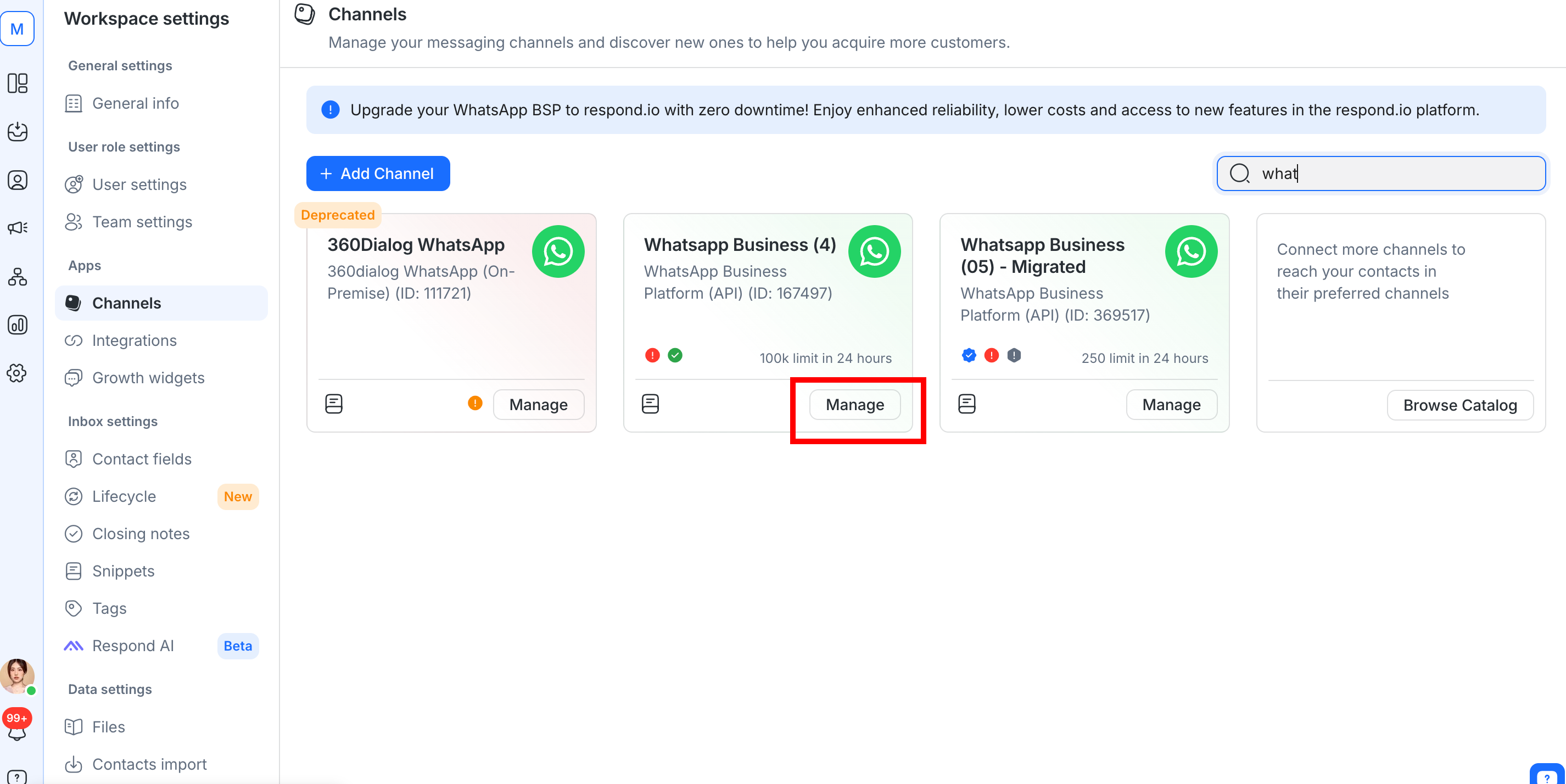The width and height of the screenshot is (1566, 784).
Task: Open Respond AI beta settings
Action: point(132,646)
